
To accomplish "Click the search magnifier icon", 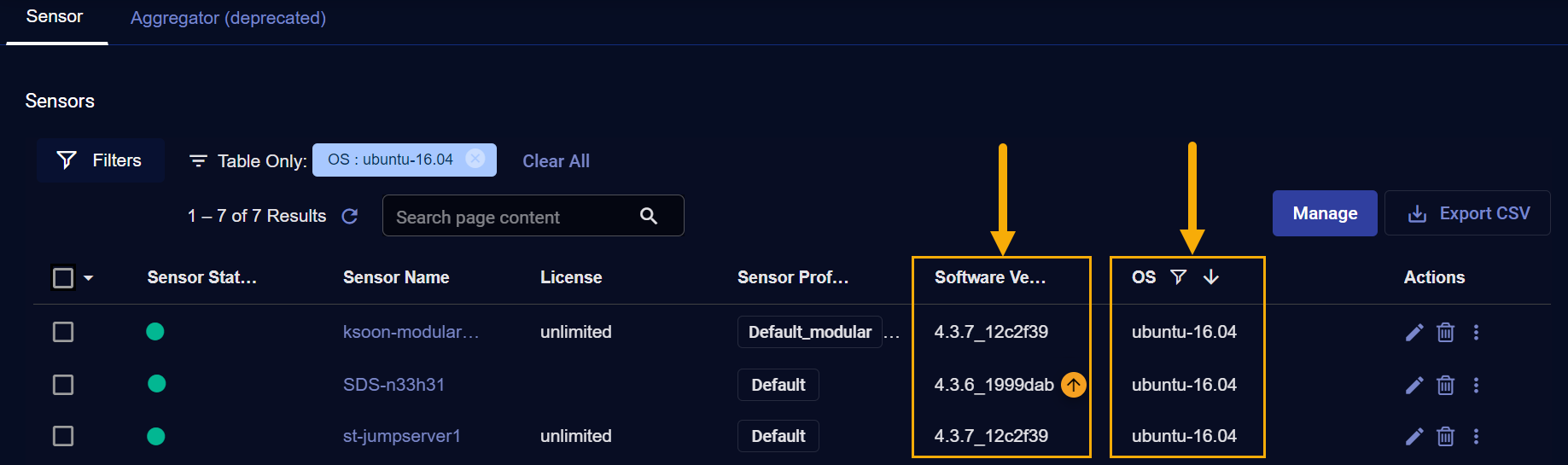I will coord(649,217).
